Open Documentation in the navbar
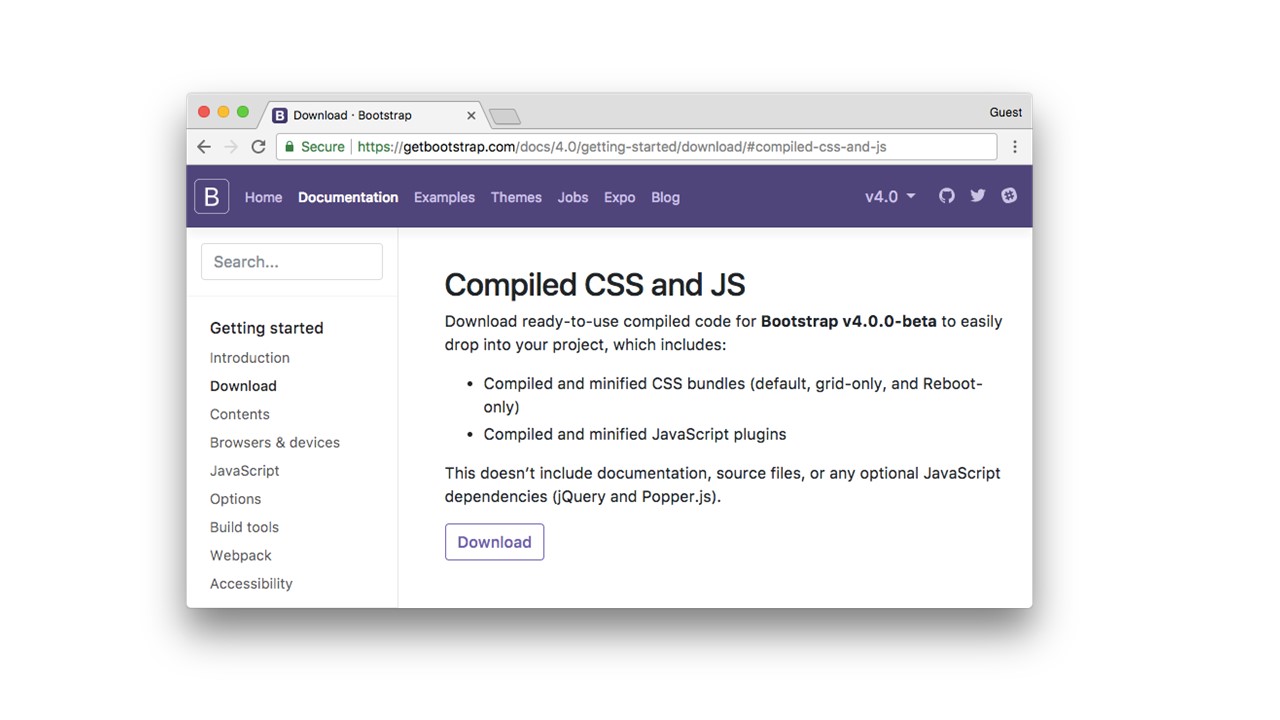1280x720 pixels. click(348, 197)
